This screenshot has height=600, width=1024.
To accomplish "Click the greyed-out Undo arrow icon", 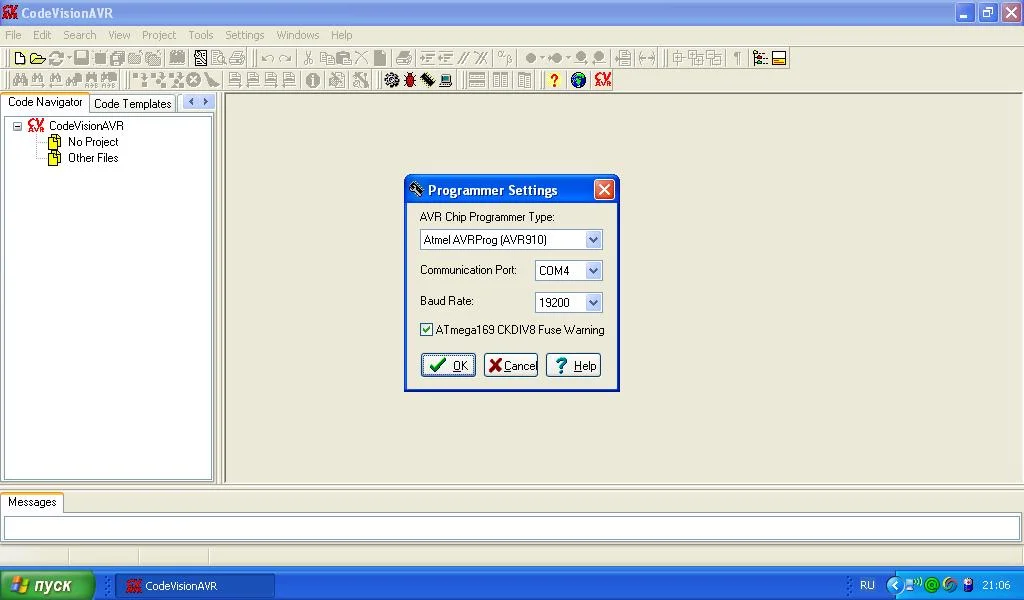I will pyautogui.click(x=267, y=59).
